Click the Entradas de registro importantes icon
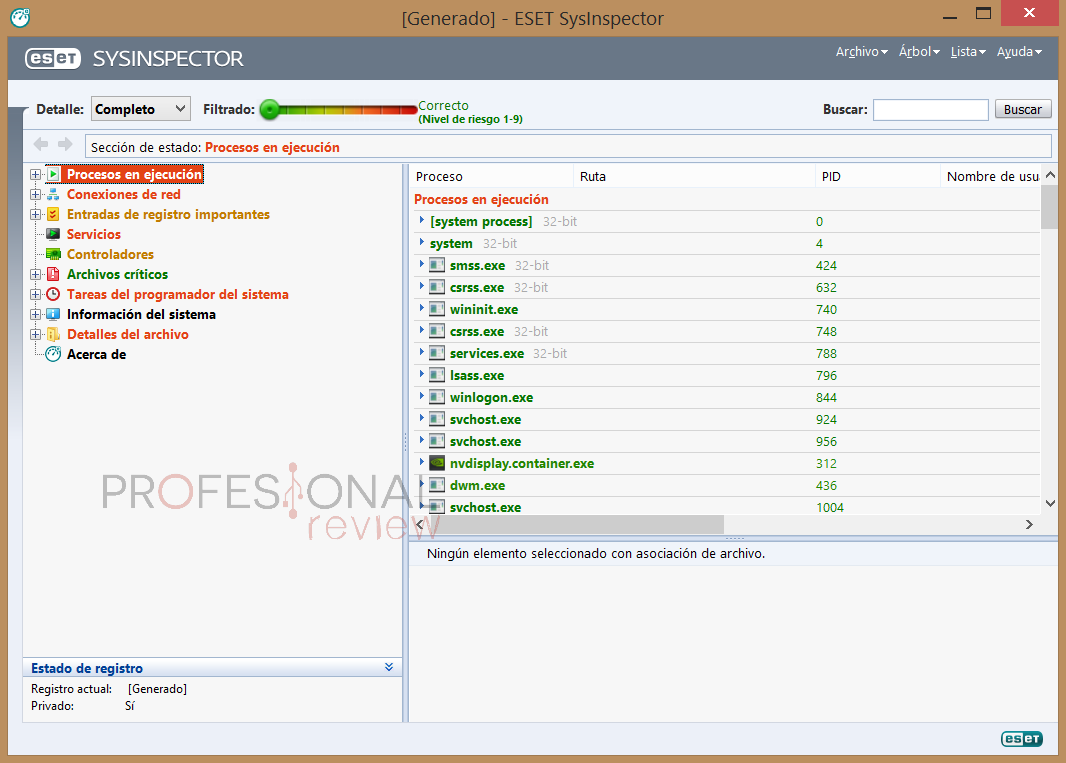 [53, 214]
